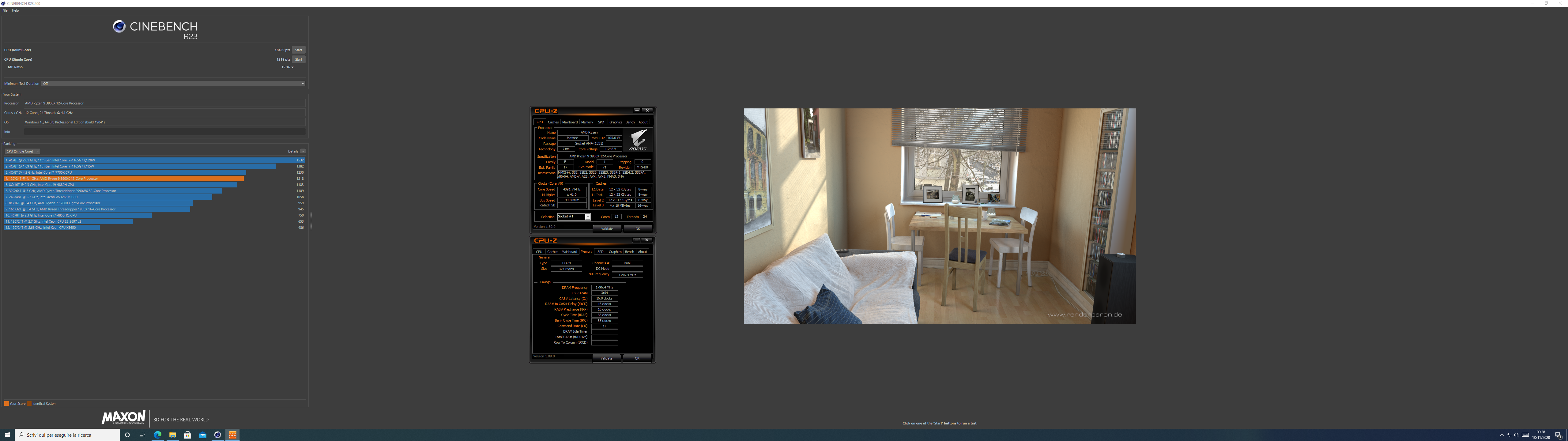
Task: Open File Explorer from the taskbar
Action: click(173, 435)
